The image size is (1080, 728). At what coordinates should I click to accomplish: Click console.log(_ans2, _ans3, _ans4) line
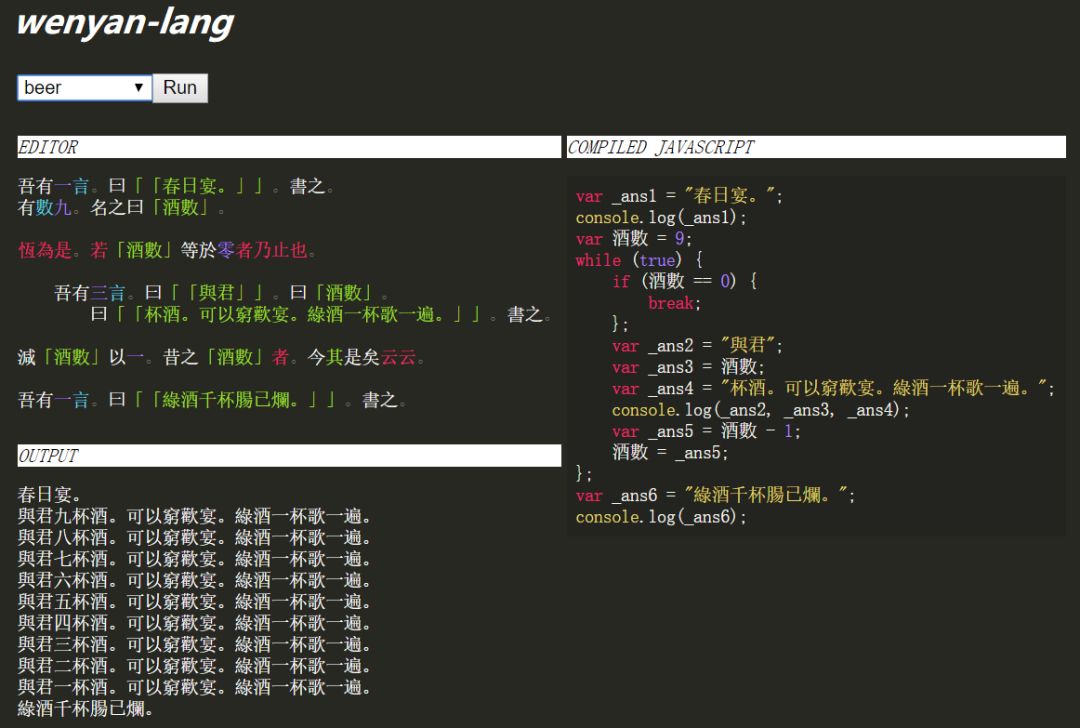(760, 410)
